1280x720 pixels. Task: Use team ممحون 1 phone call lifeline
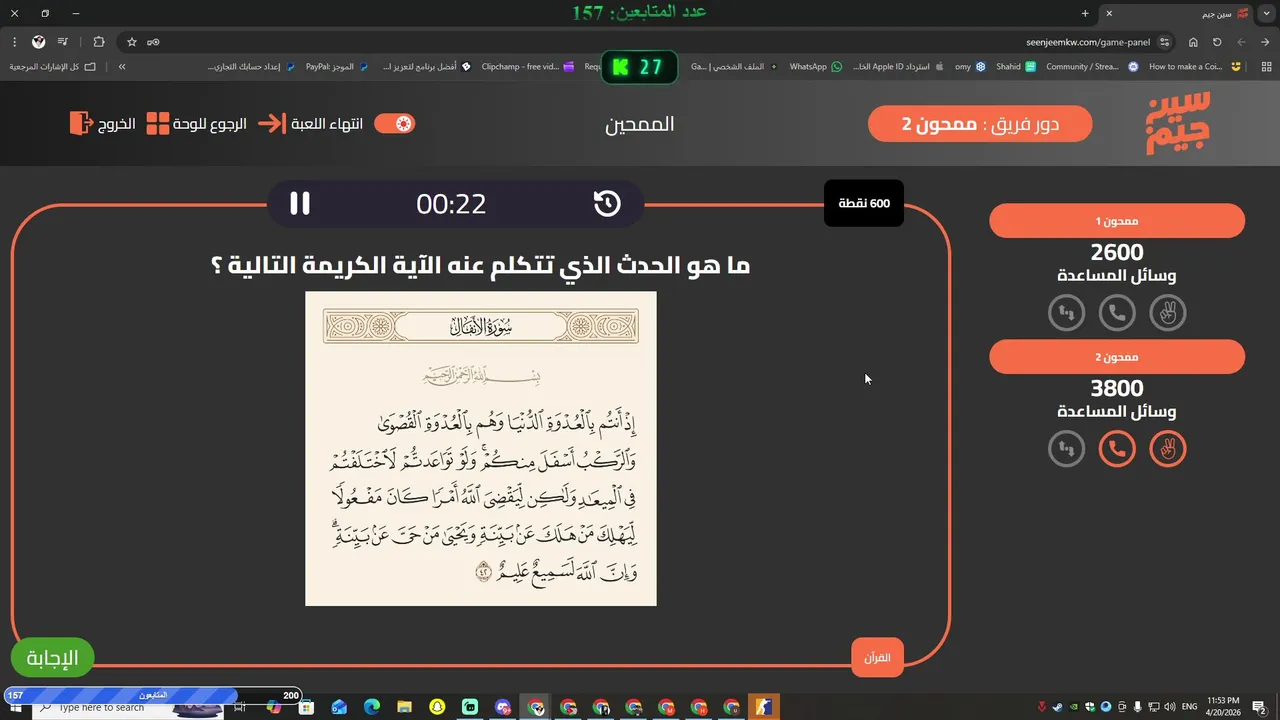pos(1117,313)
